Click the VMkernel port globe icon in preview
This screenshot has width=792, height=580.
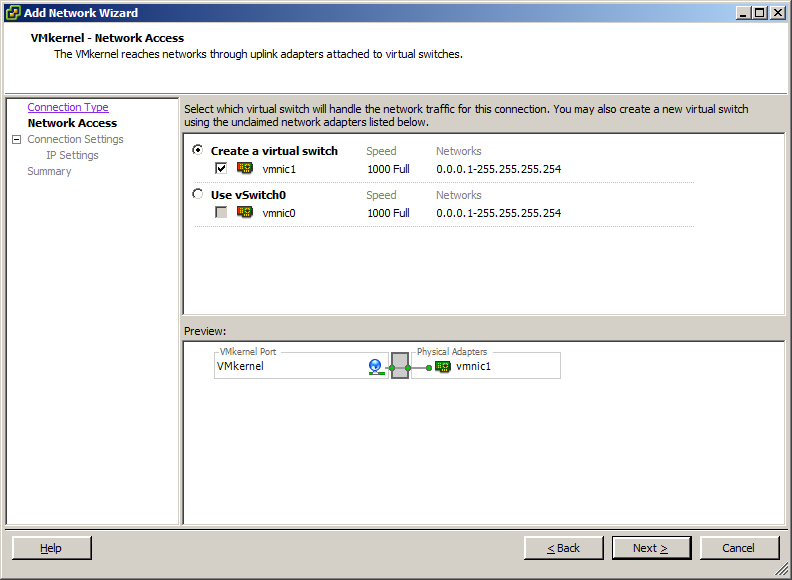376,367
